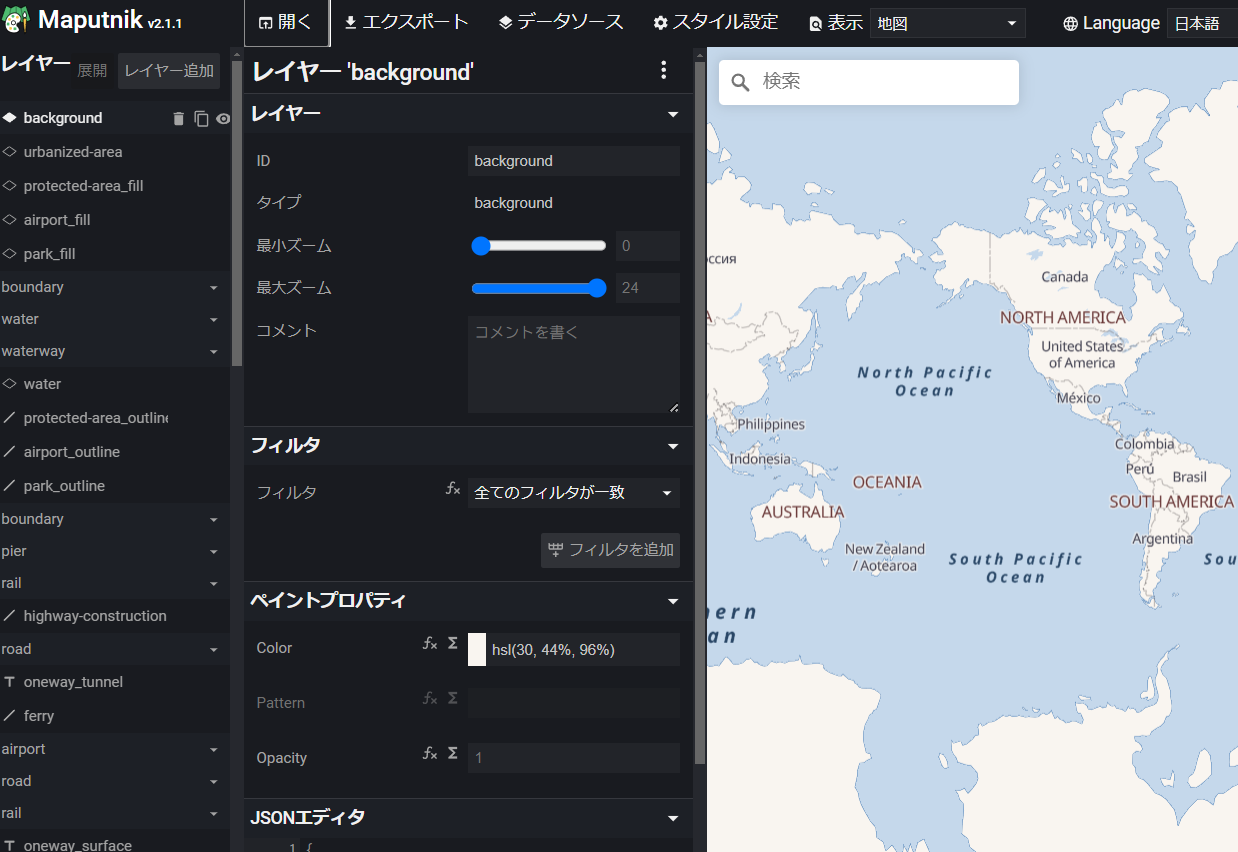Click the AUSTRALIA label on map
This screenshot has height=852, width=1238.
803,512
